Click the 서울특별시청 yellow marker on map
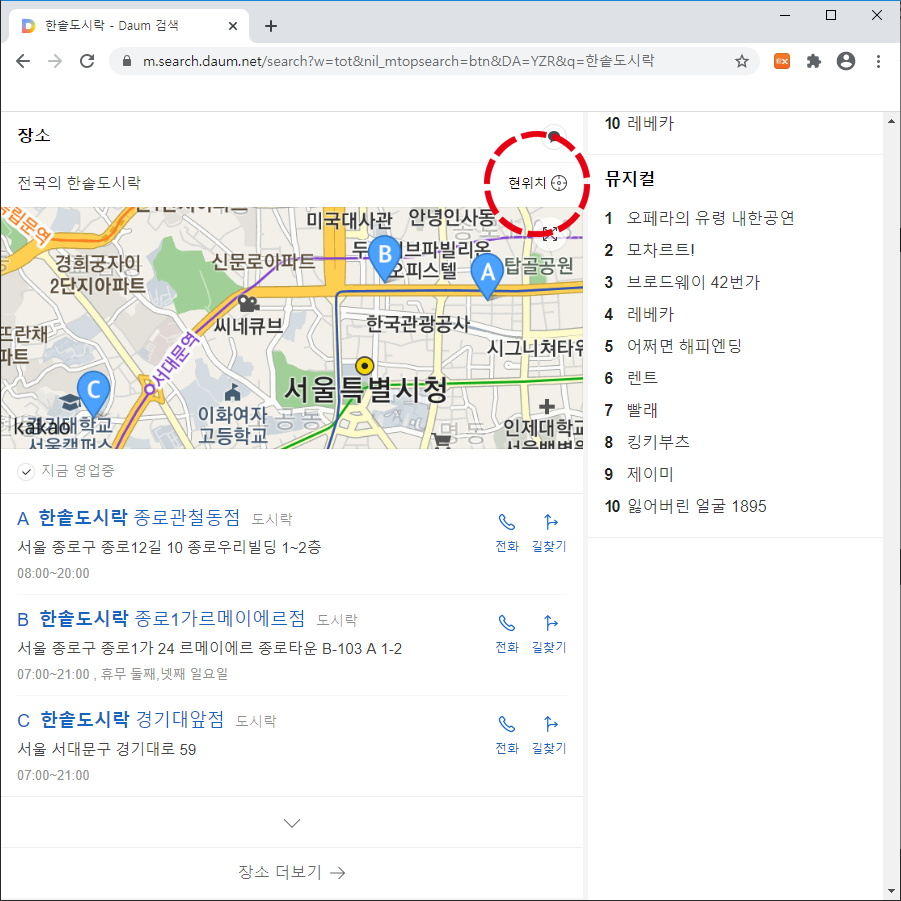 (364, 365)
